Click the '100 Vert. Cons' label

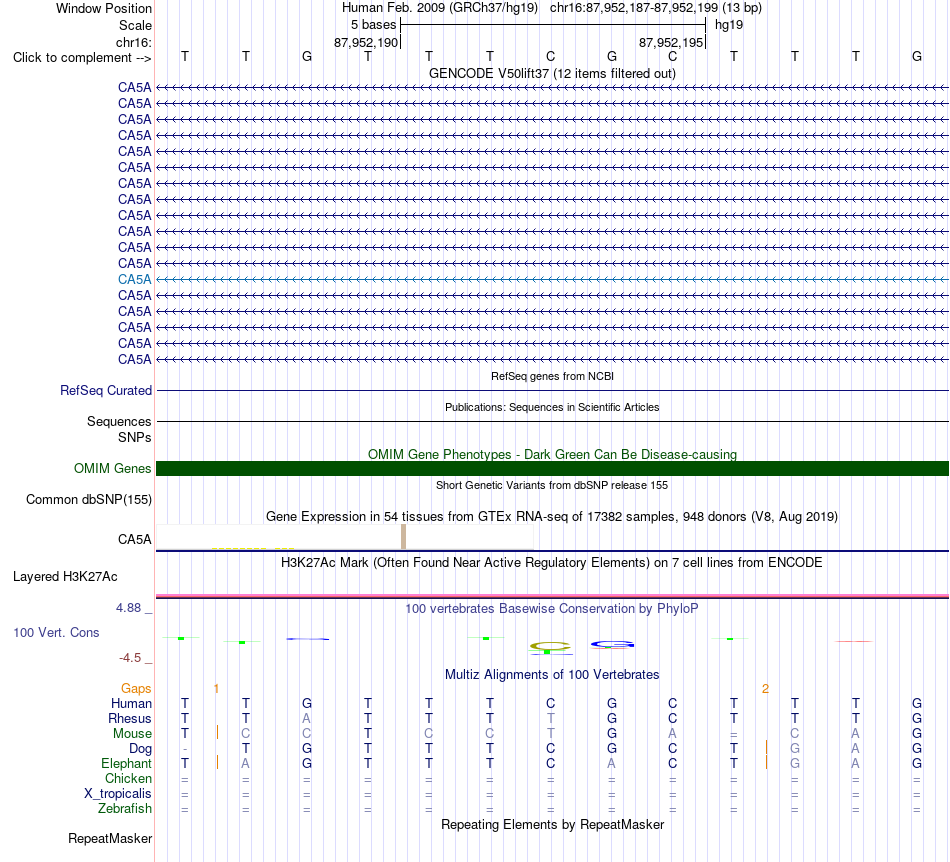(x=56, y=632)
